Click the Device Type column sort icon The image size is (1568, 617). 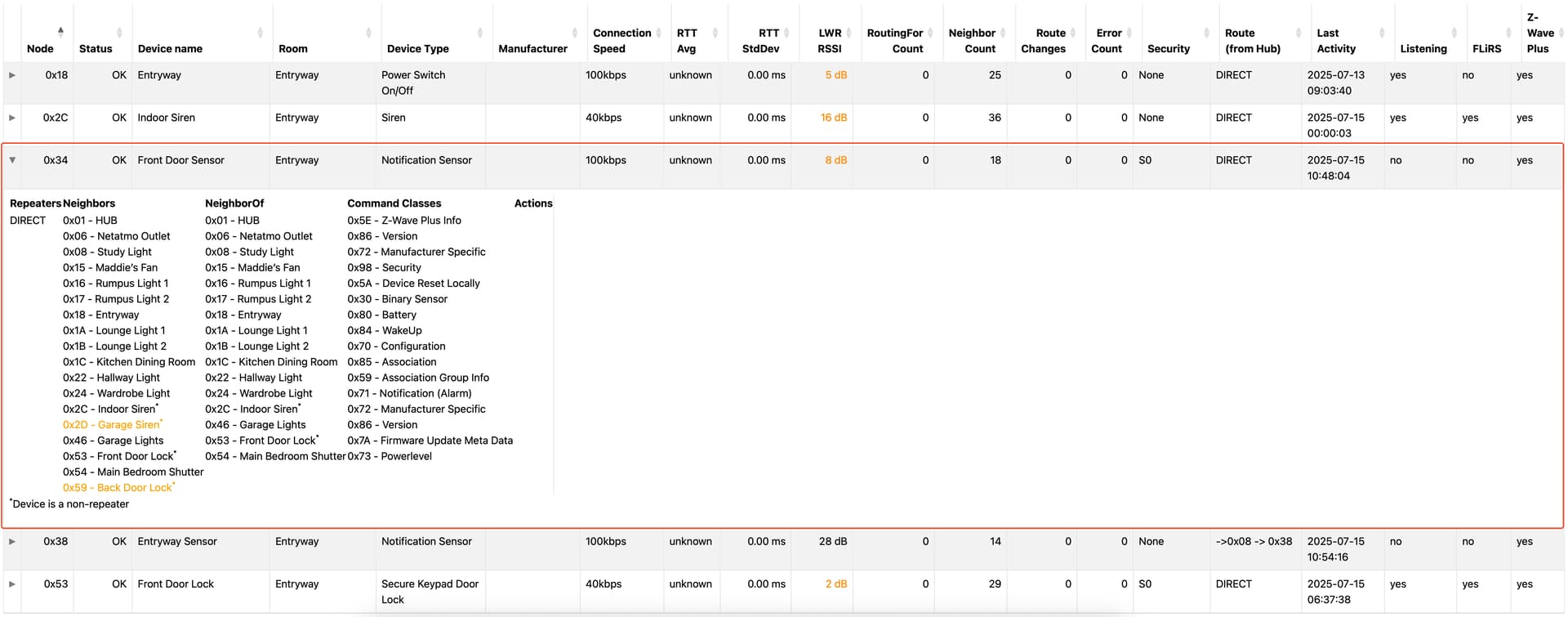click(479, 33)
